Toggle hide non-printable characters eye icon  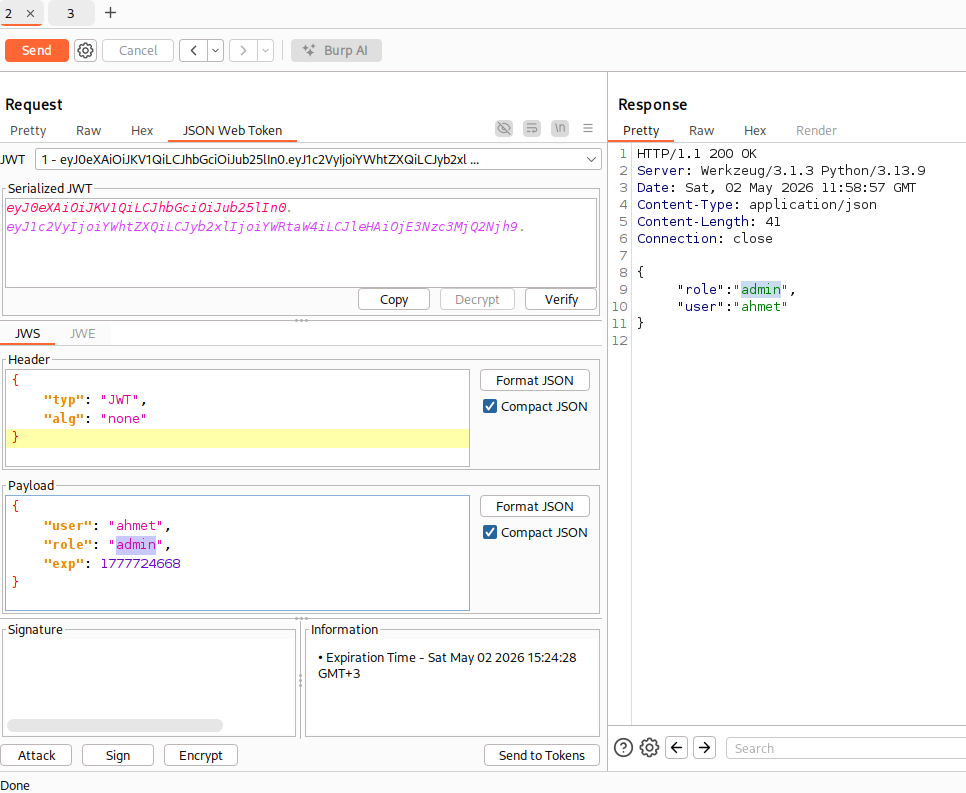(504, 128)
